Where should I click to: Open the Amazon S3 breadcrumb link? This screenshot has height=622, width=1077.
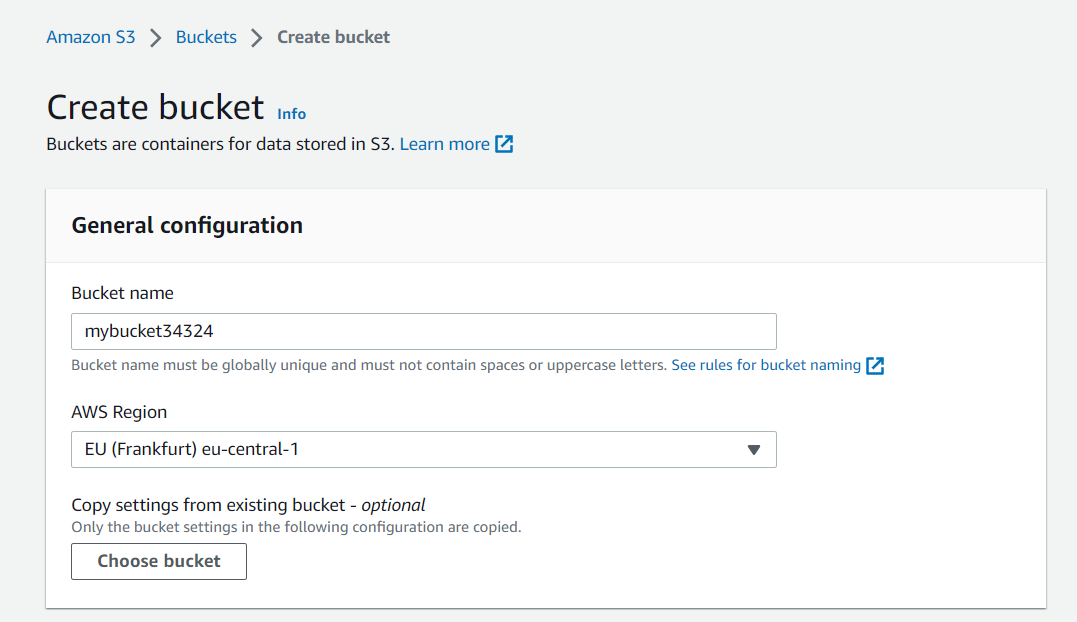coord(91,37)
